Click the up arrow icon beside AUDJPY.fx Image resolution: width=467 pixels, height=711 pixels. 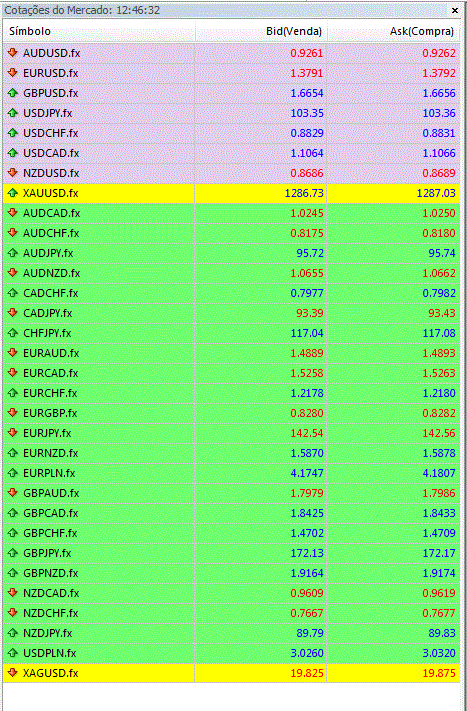[13, 253]
